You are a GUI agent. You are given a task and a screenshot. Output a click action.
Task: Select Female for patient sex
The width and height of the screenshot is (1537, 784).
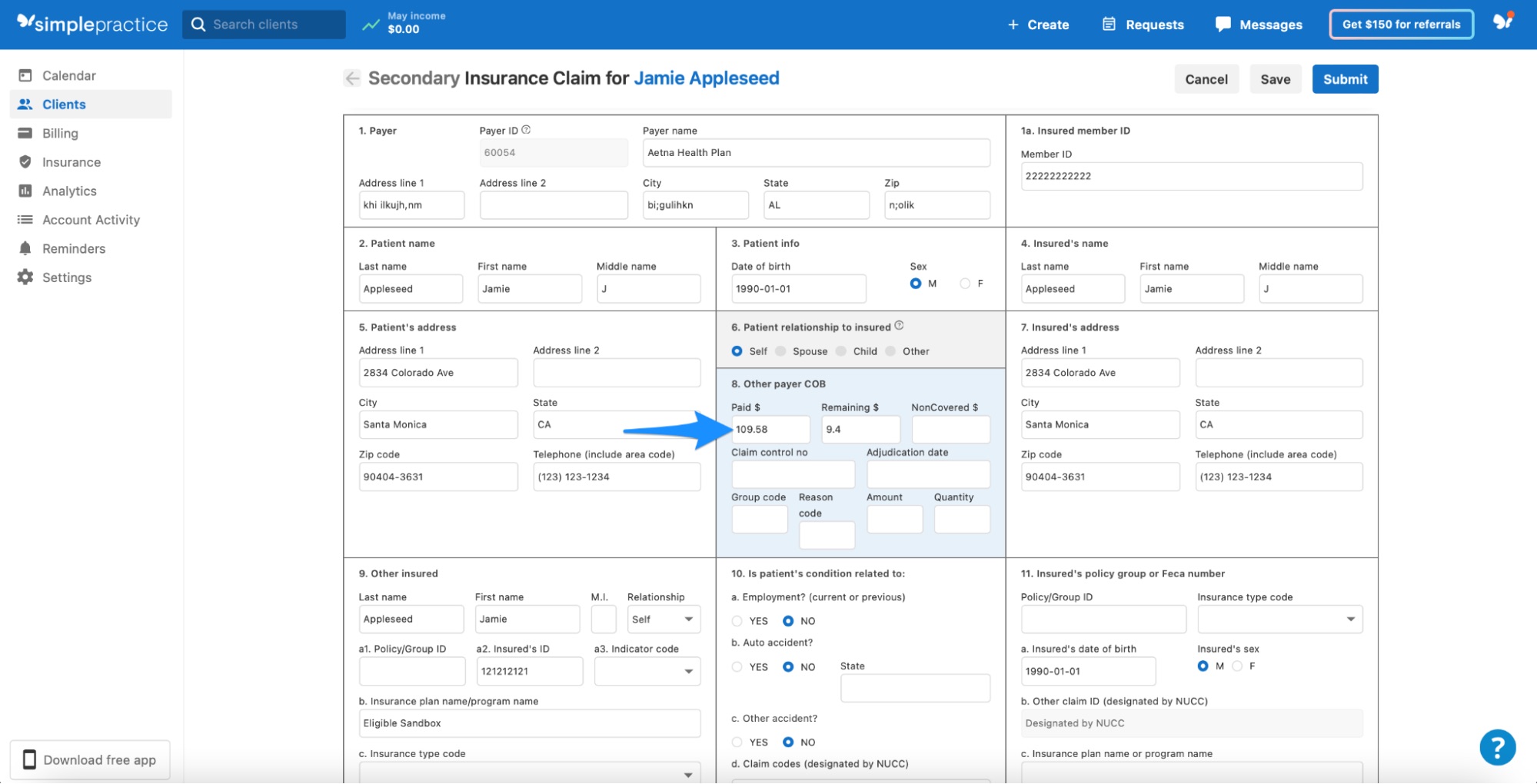point(965,283)
